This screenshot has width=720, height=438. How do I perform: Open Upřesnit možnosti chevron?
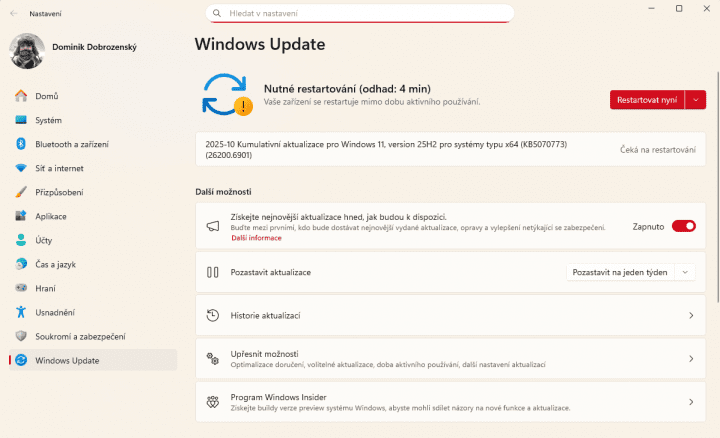click(x=691, y=358)
